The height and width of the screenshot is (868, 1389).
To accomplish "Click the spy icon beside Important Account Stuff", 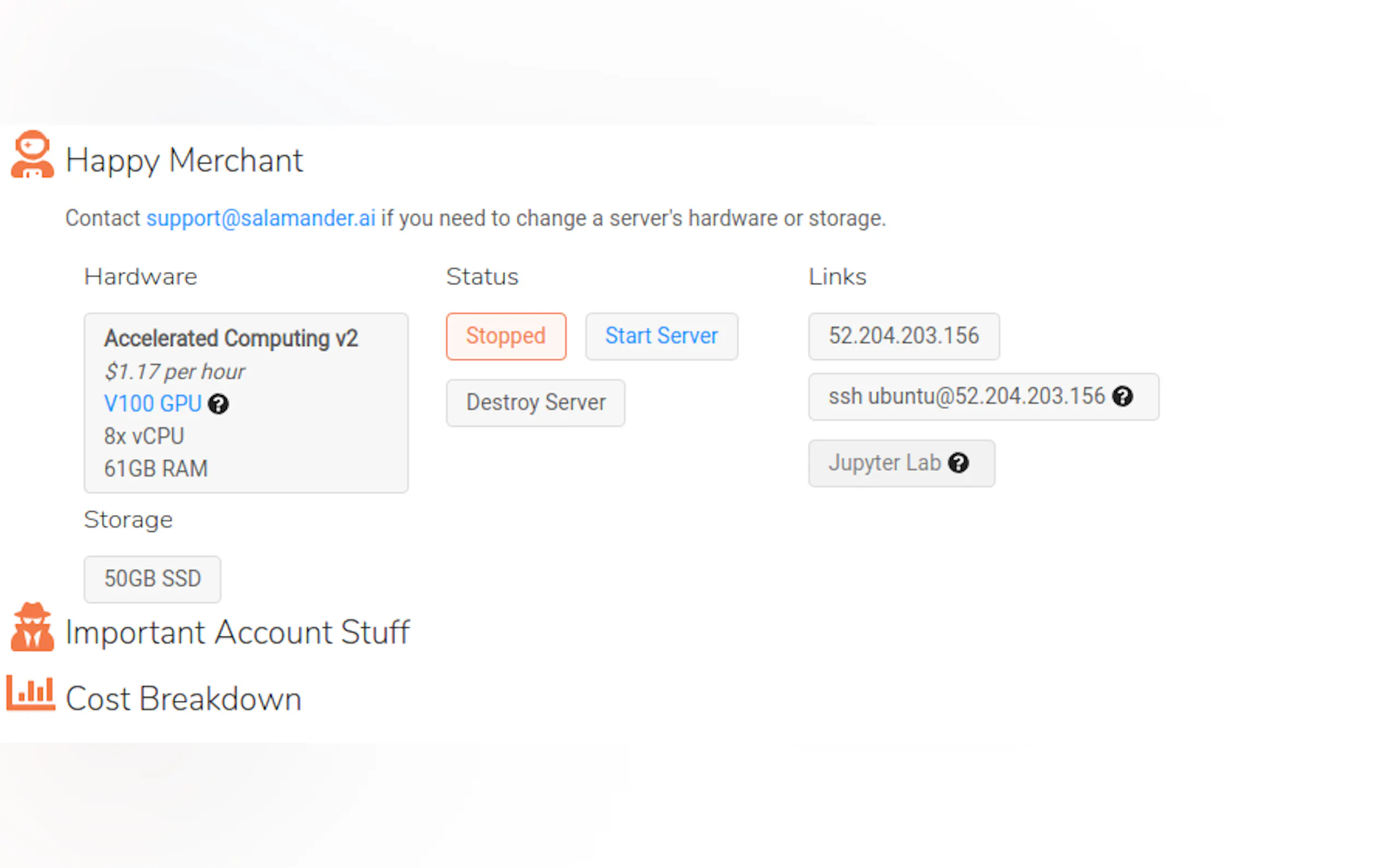I will [x=32, y=627].
